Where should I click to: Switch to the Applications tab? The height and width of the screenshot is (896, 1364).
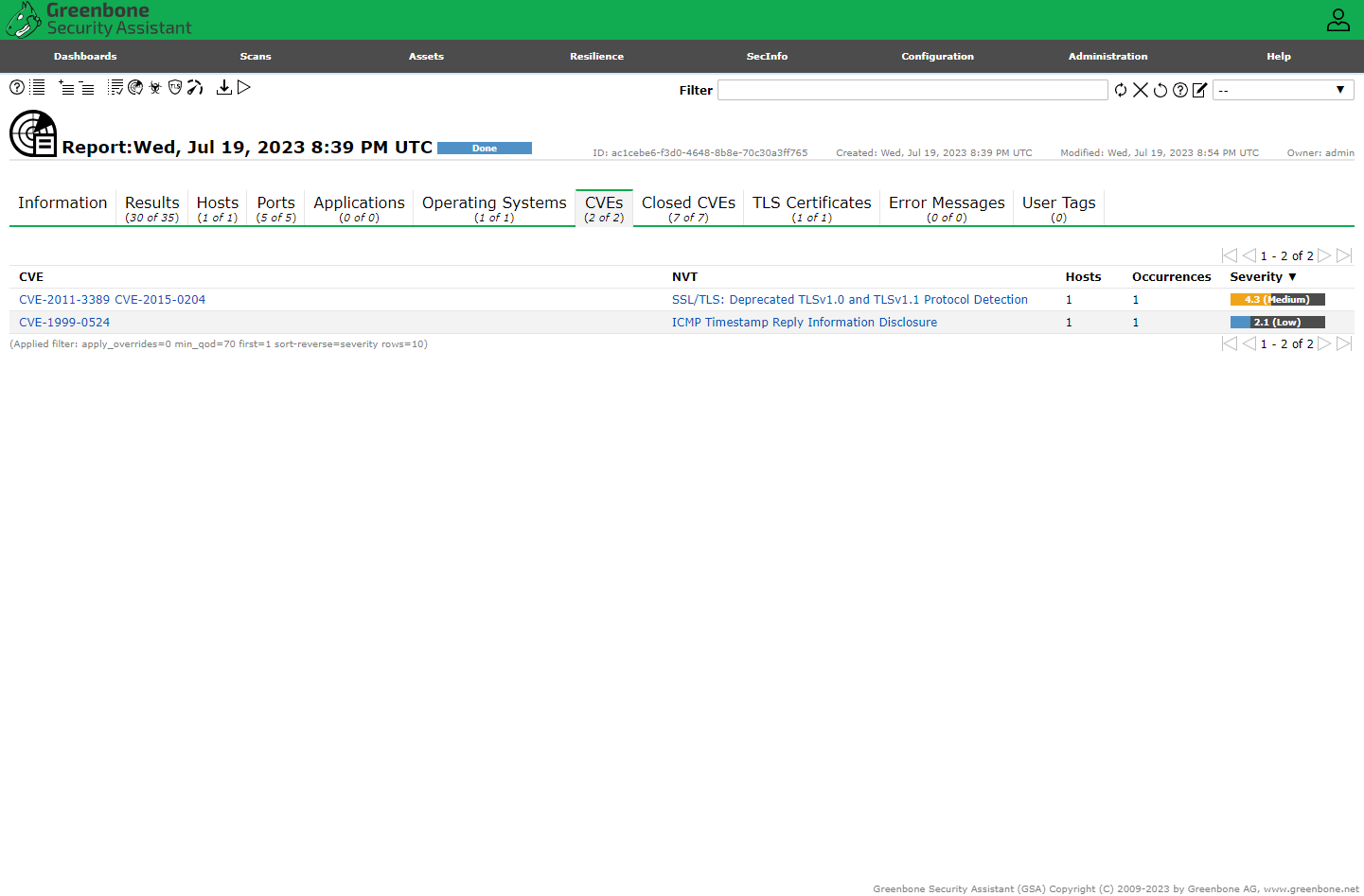click(360, 208)
